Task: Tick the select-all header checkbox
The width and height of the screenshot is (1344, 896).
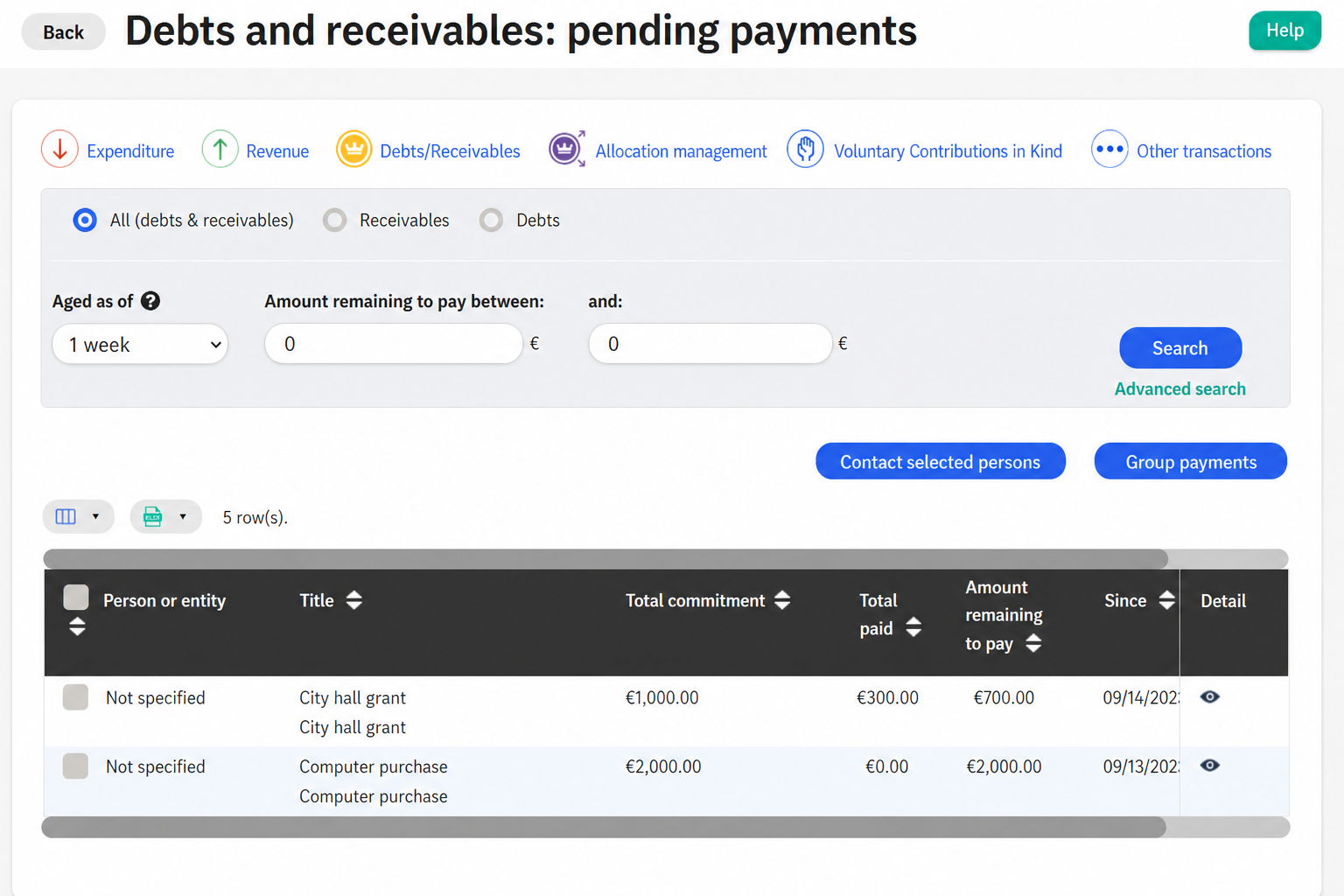Action: 76,598
